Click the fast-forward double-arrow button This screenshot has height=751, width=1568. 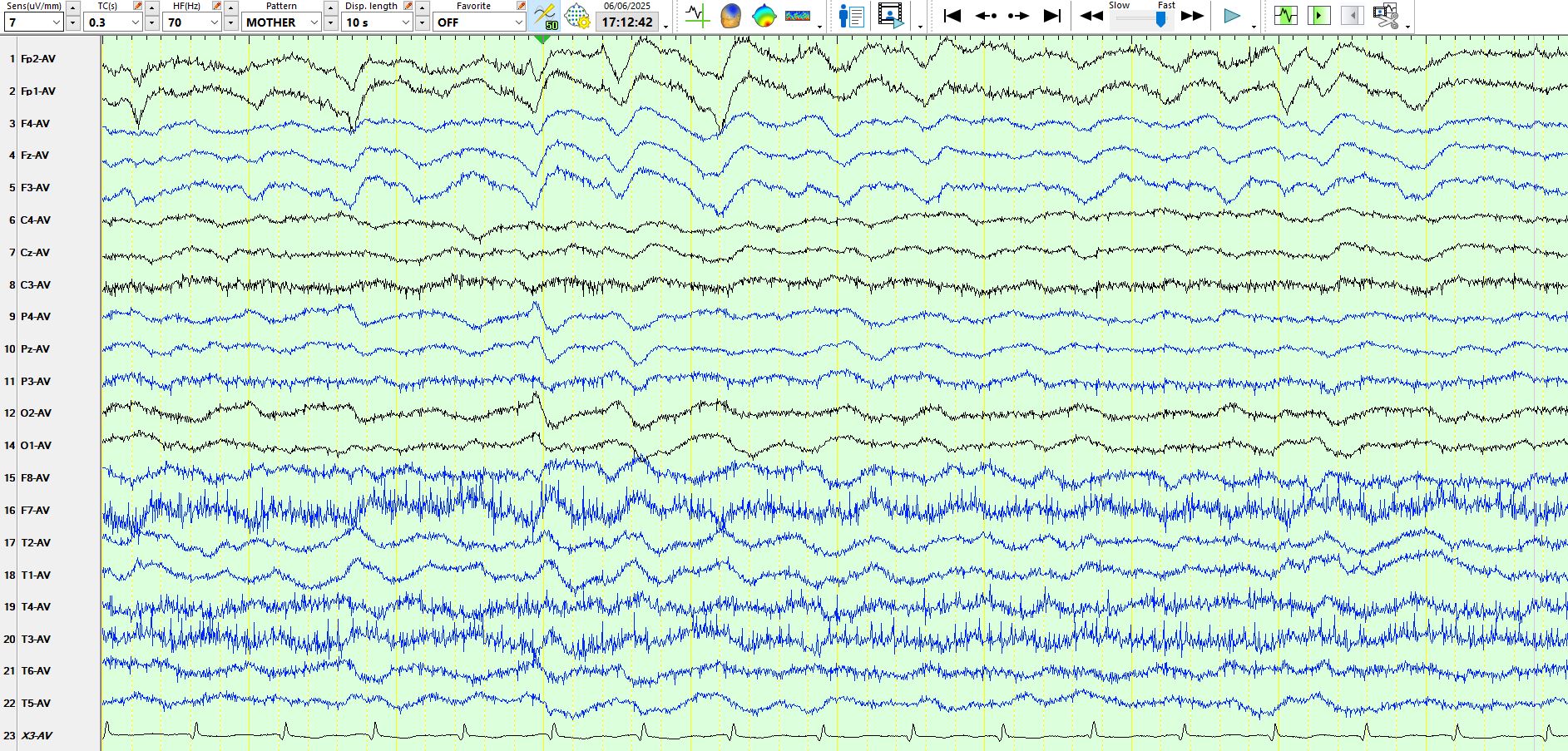1193,16
